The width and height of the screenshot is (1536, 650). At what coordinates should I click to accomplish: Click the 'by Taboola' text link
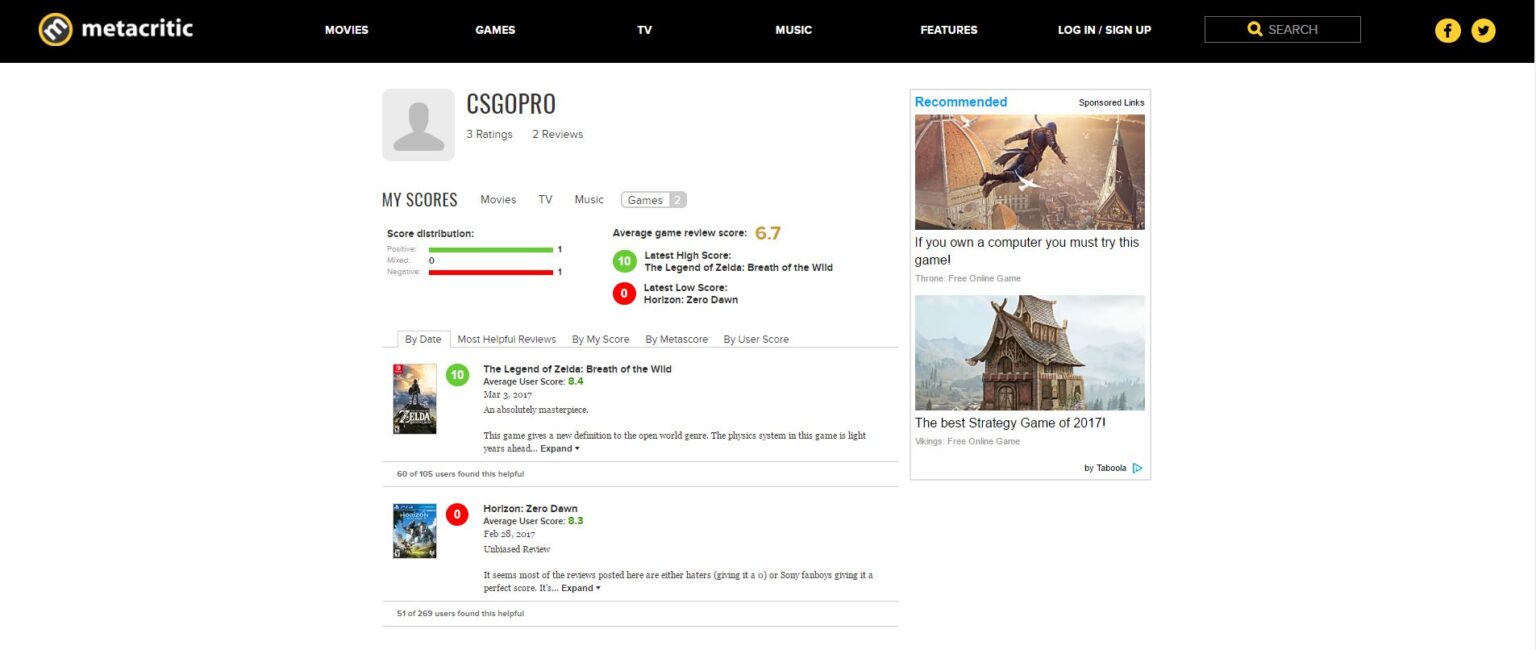(x=1105, y=468)
